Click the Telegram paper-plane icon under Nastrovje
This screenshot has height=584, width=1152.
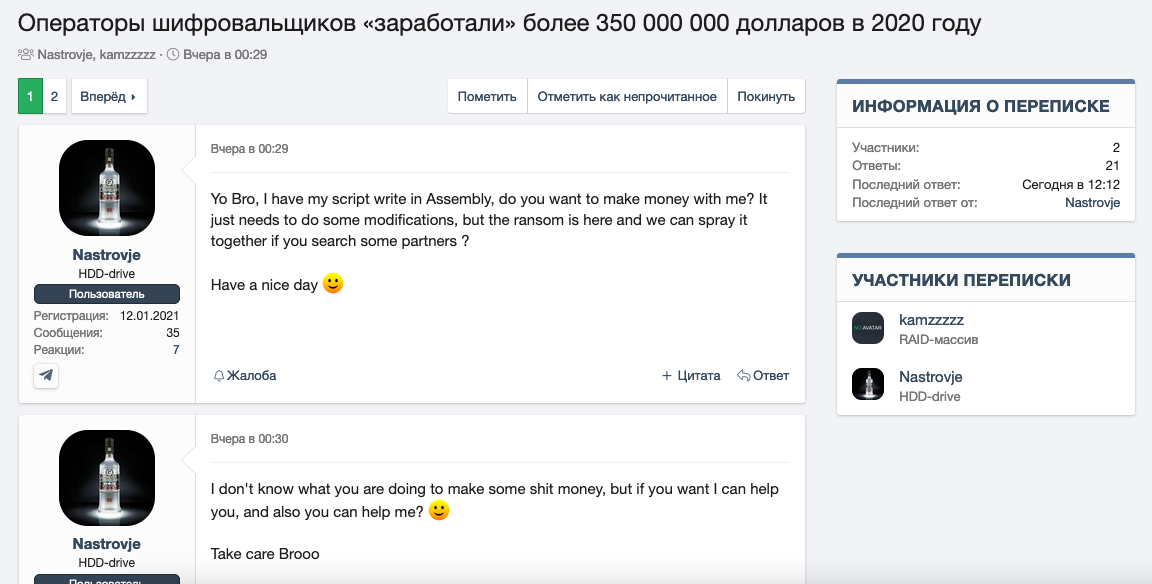click(46, 375)
